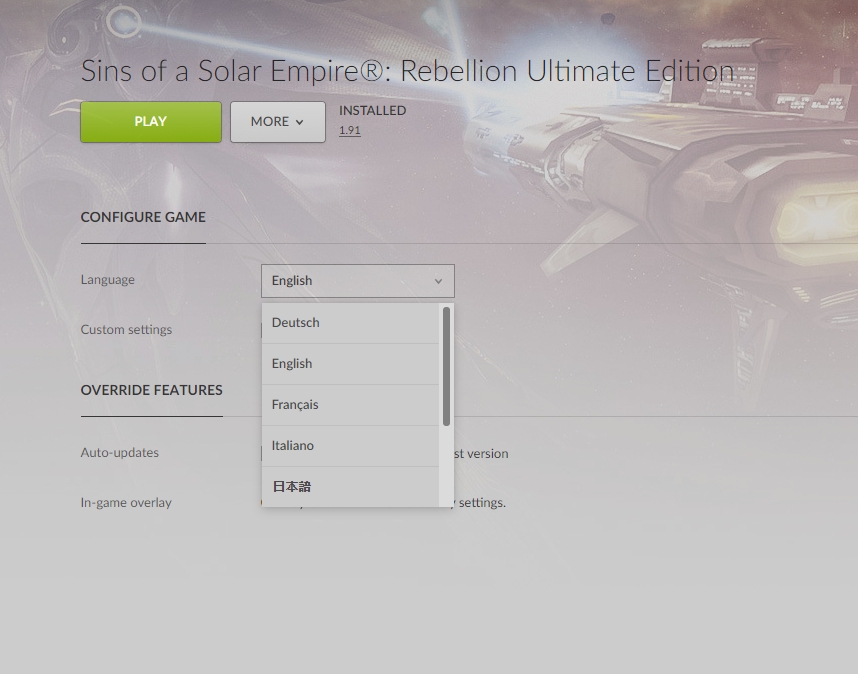Pick Français in the language list
The height and width of the screenshot is (674, 858).
(x=350, y=405)
